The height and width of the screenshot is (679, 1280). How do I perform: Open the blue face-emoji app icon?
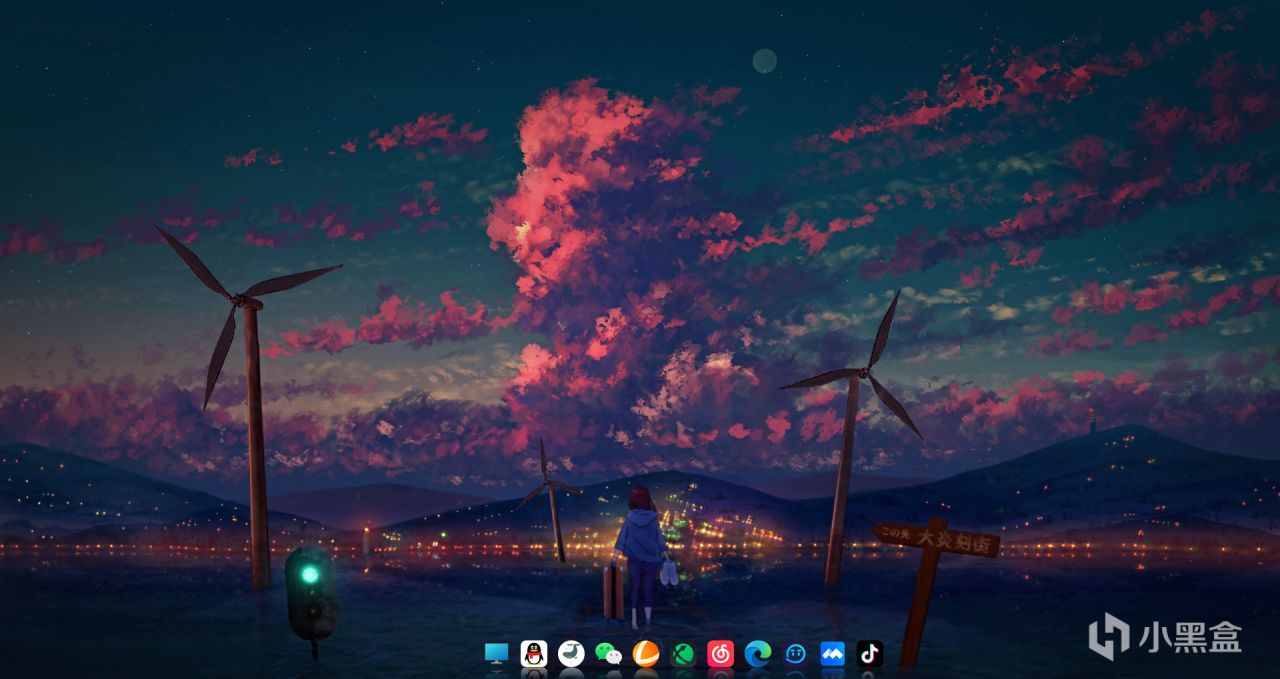795,653
